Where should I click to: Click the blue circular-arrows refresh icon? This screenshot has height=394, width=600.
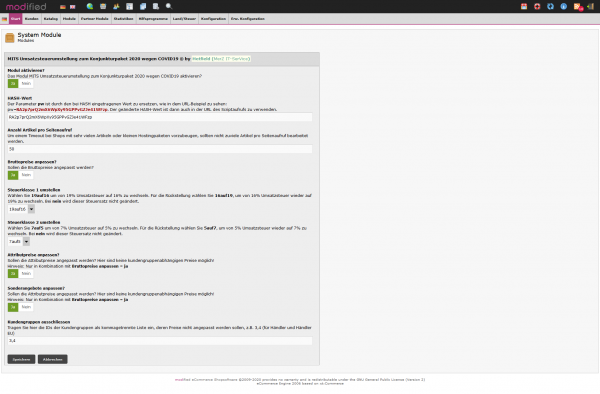pyautogui.click(x=550, y=6)
